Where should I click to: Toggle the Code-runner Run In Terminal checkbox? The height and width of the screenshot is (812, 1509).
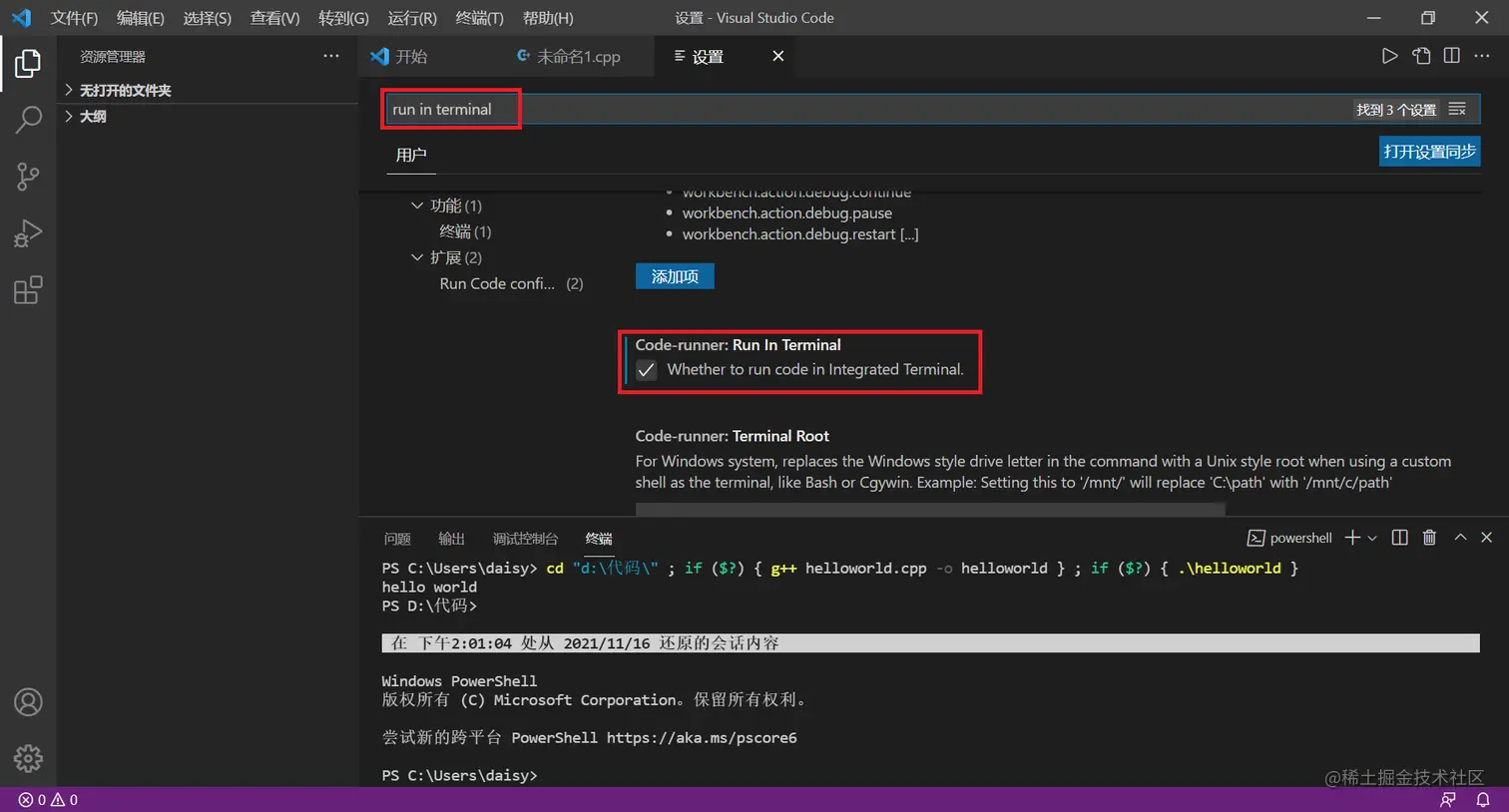tap(646, 370)
